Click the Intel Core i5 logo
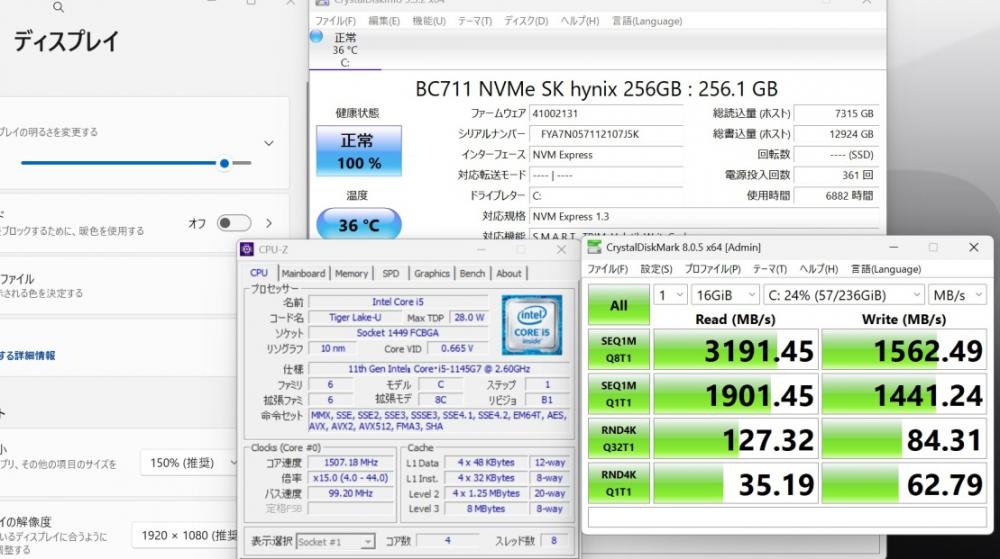The height and width of the screenshot is (559, 1000). point(531,325)
